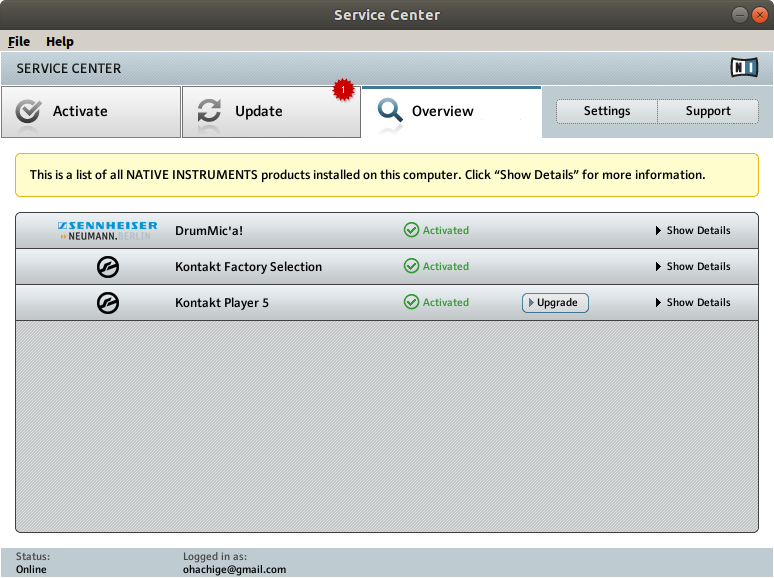This screenshot has height=578, width=774.
Task: Click DrumMic'a! green activated checkmark icon
Action: tap(411, 230)
